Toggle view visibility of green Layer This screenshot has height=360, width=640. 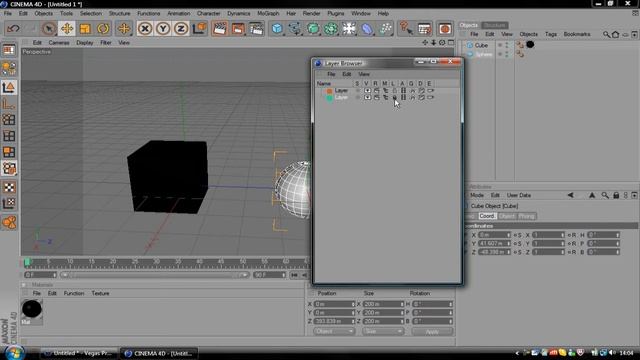click(367, 98)
